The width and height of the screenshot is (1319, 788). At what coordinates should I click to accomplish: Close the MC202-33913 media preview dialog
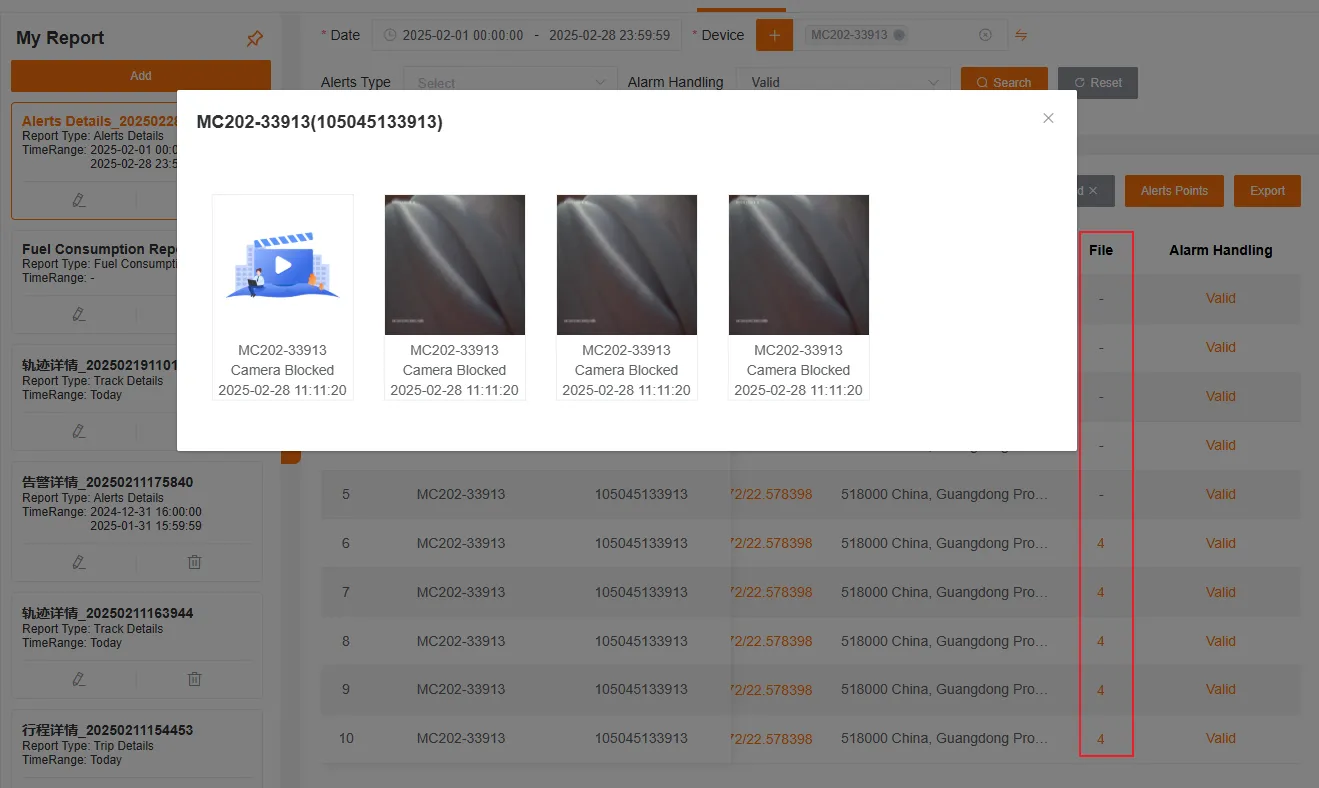1047,118
